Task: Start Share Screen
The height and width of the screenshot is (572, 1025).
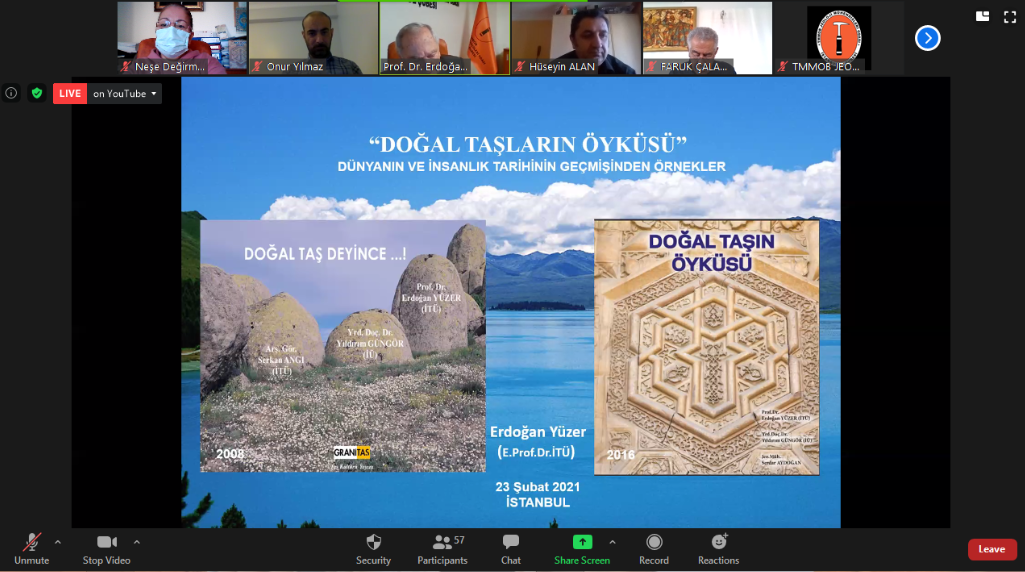Action: click(582, 549)
